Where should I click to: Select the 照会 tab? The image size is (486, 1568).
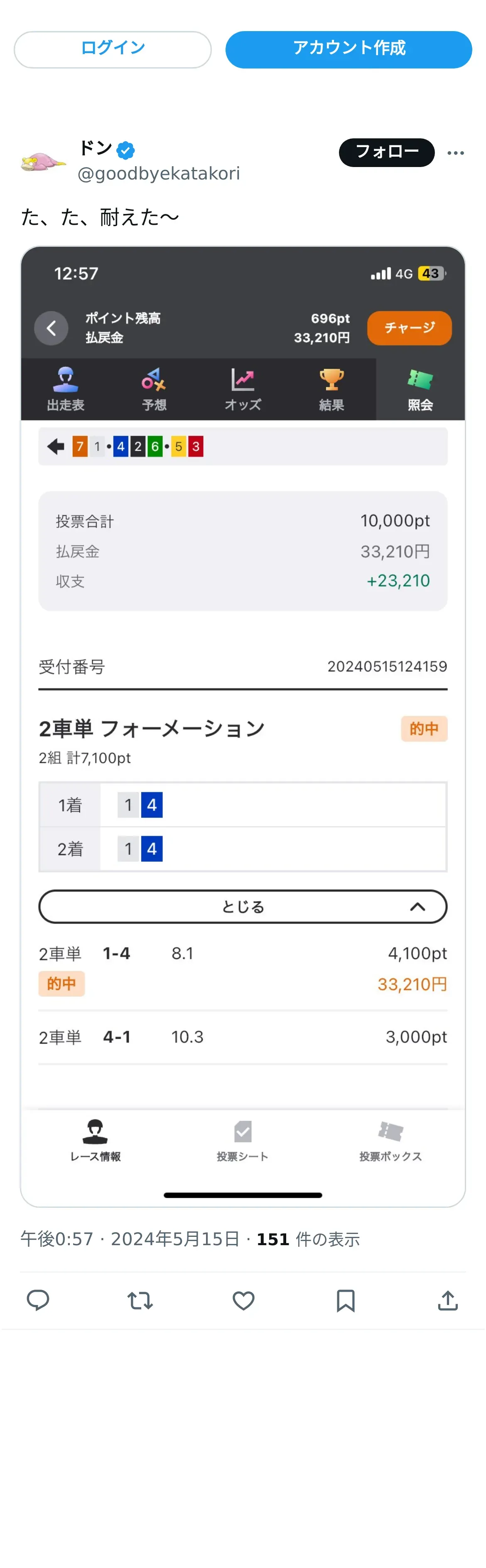pyautogui.click(x=420, y=389)
